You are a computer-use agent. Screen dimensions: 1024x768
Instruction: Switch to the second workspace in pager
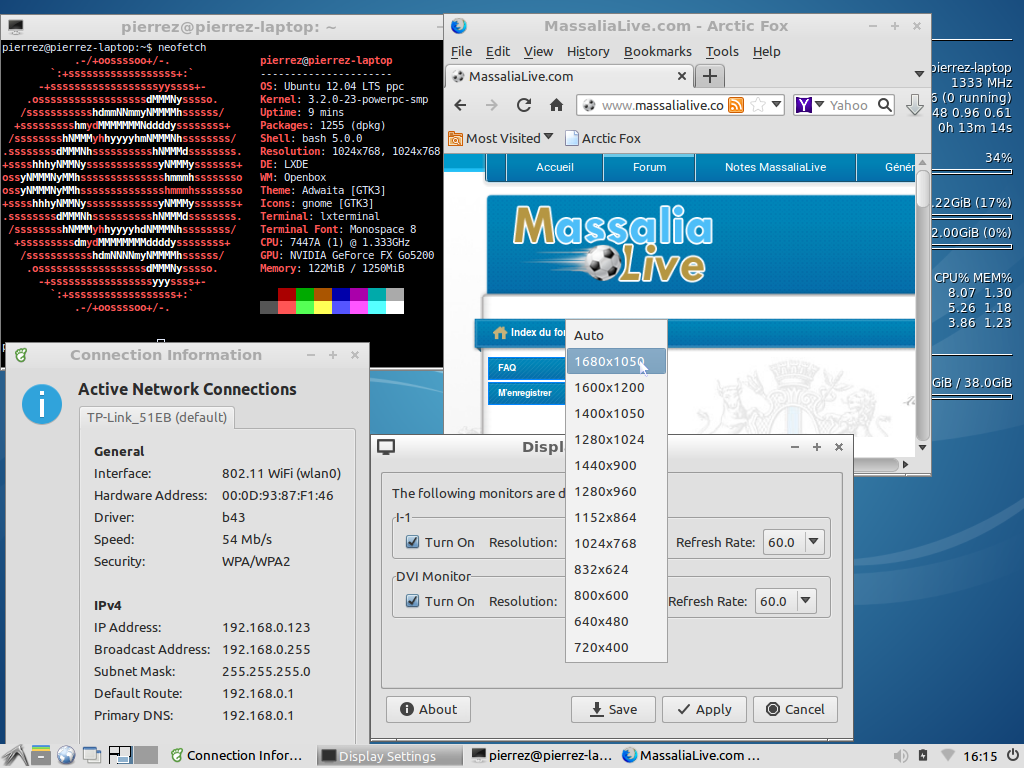point(146,756)
